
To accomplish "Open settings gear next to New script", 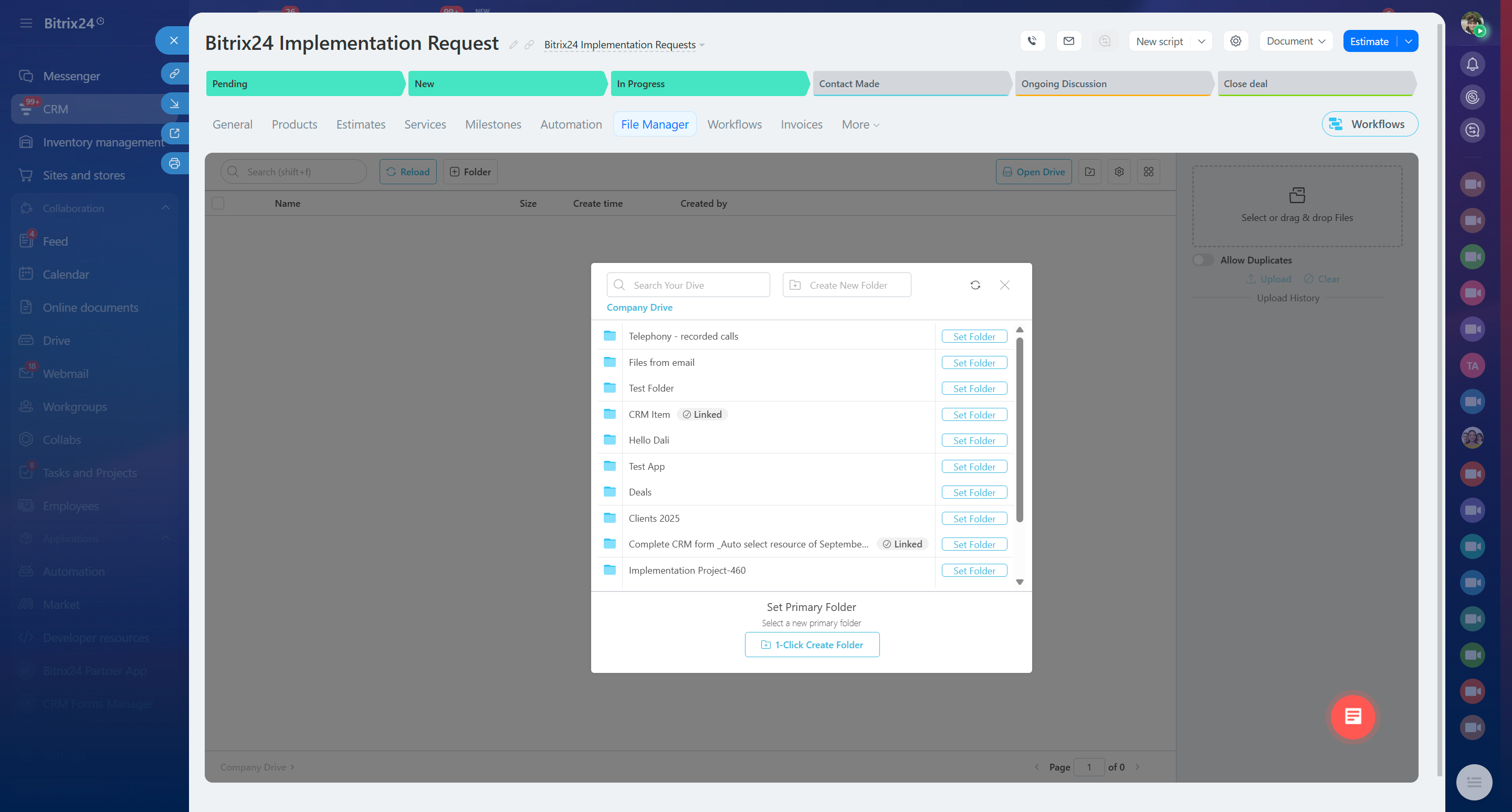I will coord(1235,41).
